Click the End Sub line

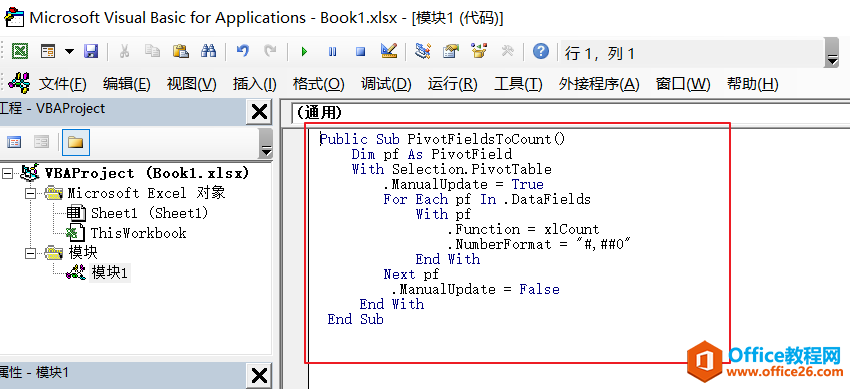[356, 320]
